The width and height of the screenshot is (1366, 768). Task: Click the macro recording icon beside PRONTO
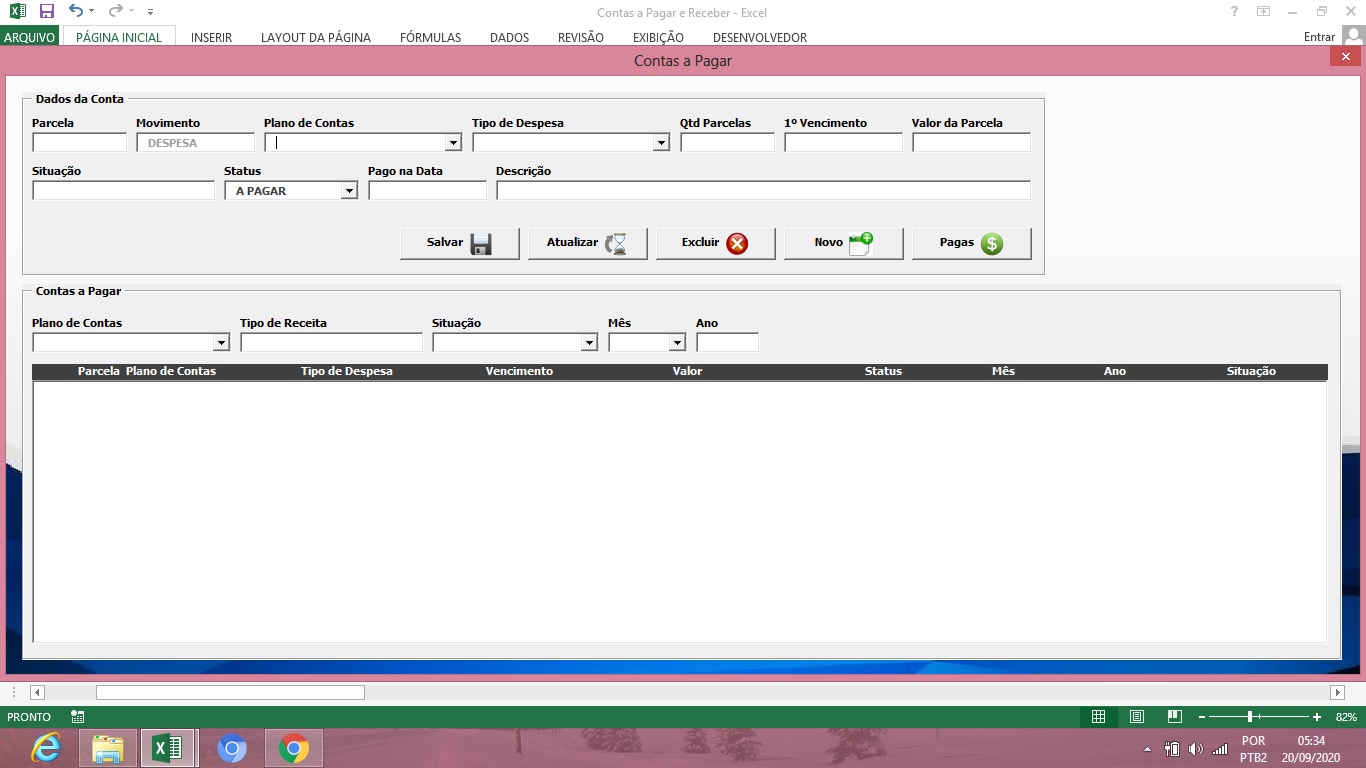click(x=78, y=717)
